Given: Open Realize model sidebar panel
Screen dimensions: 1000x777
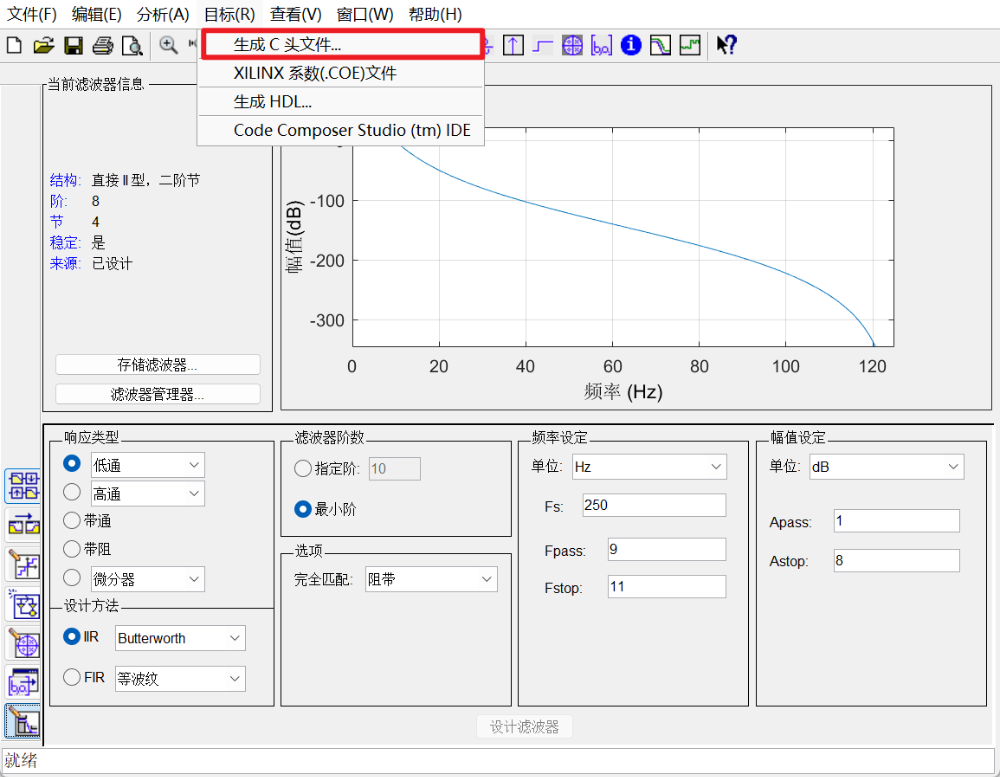Looking at the screenshot, I should [24, 604].
